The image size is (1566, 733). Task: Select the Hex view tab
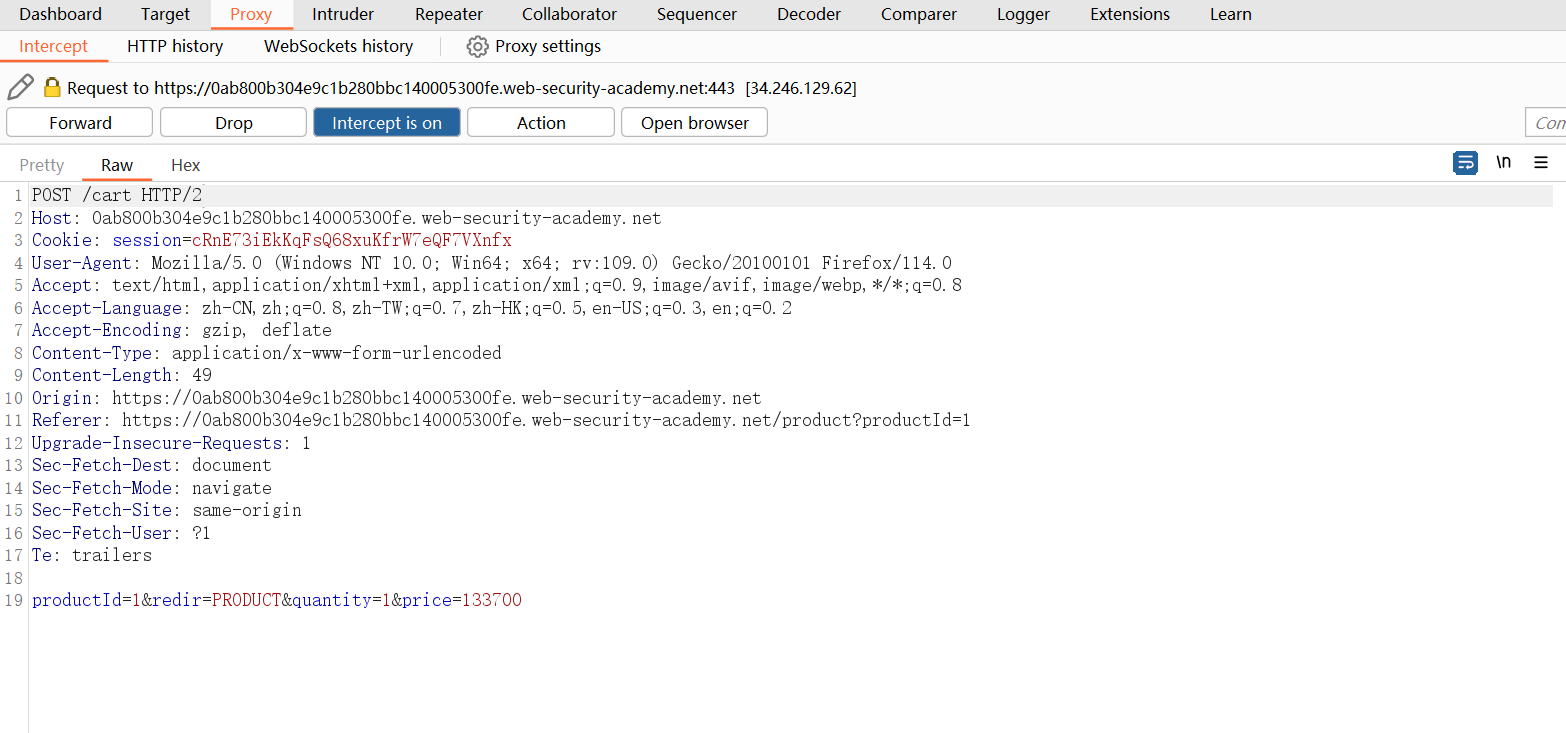point(185,166)
